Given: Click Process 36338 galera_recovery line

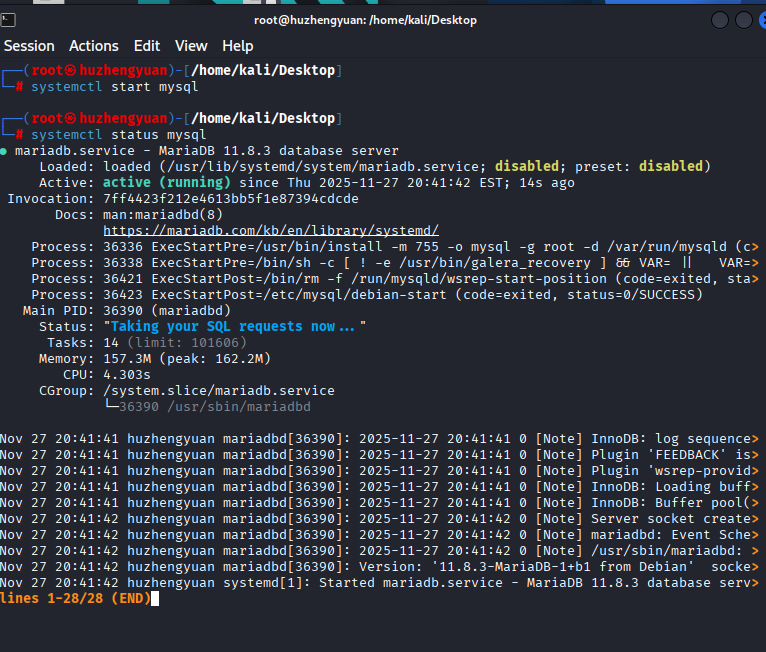Looking at the screenshot, I should pyautogui.click(x=395, y=263).
